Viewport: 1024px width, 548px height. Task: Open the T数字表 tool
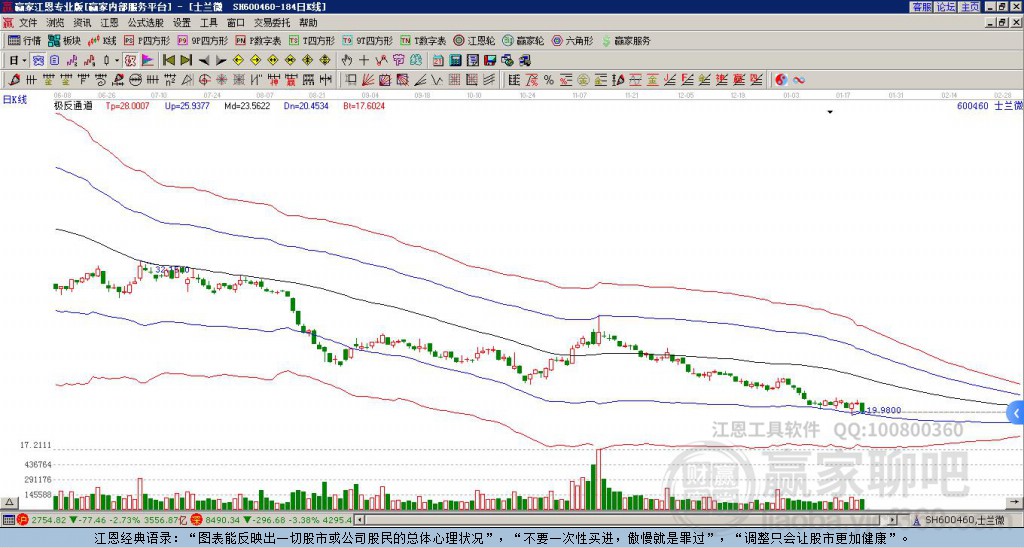pyautogui.click(x=423, y=40)
